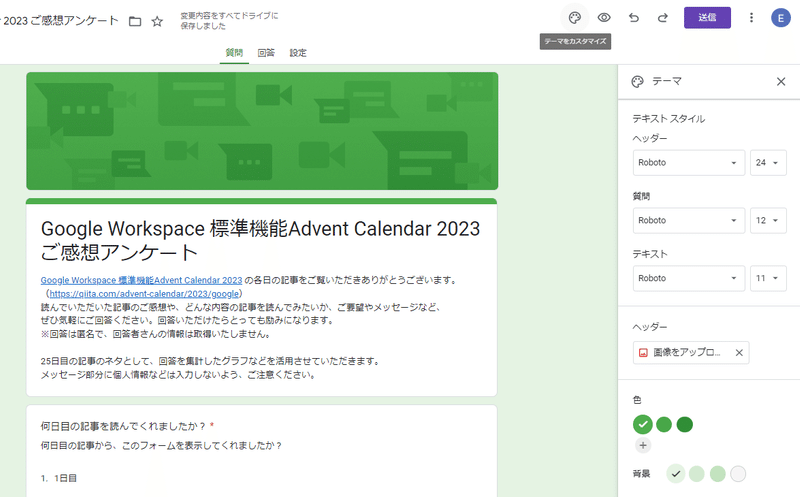
Task: Remove the uploaded header image
Action: pyautogui.click(x=739, y=353)
